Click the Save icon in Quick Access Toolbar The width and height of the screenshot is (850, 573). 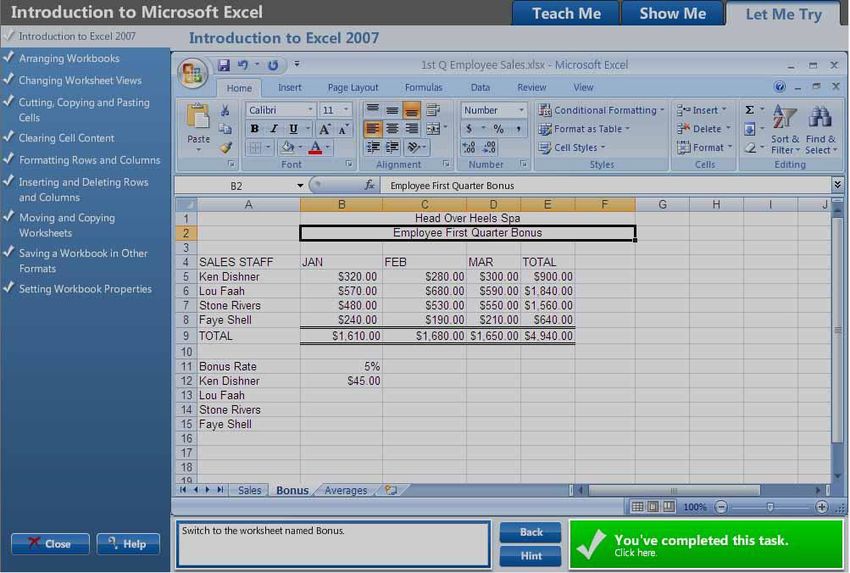click(223, 66)
